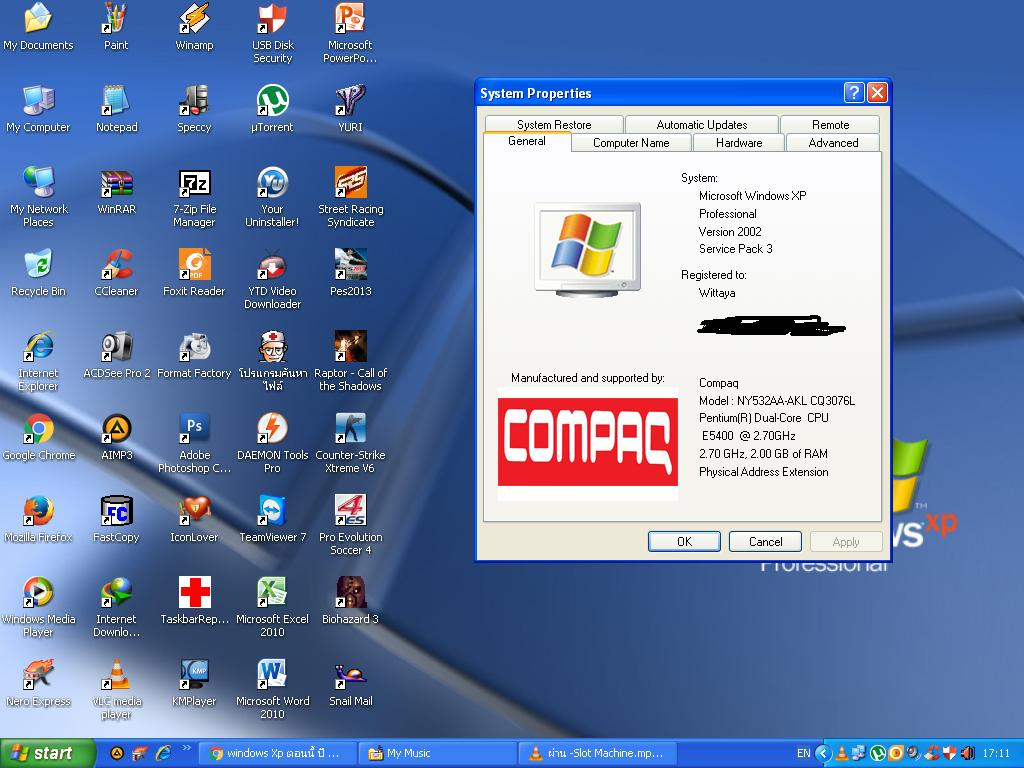The image size is (1024, 768).
Task: Select the Adobe Photoshop desktop shortcut
Action: (x=194, y=430)
